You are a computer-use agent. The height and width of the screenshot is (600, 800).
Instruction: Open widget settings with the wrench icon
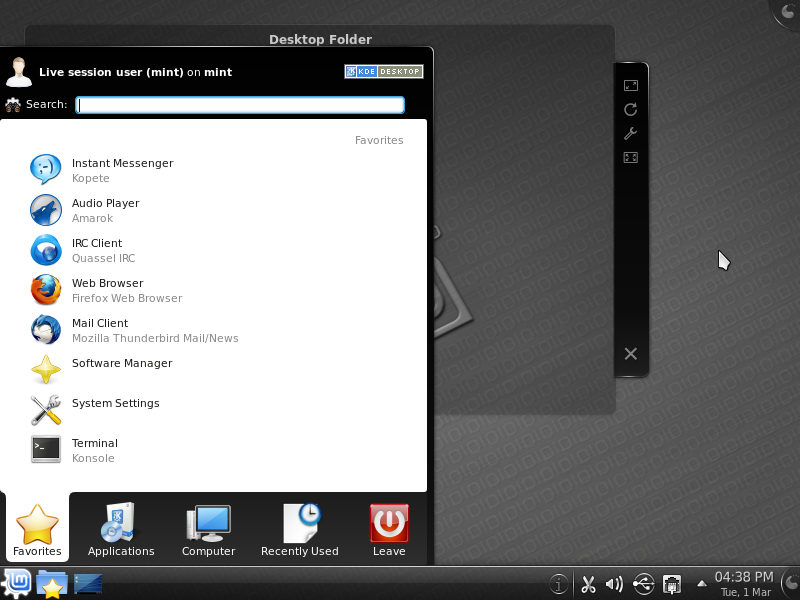(631, 134)
